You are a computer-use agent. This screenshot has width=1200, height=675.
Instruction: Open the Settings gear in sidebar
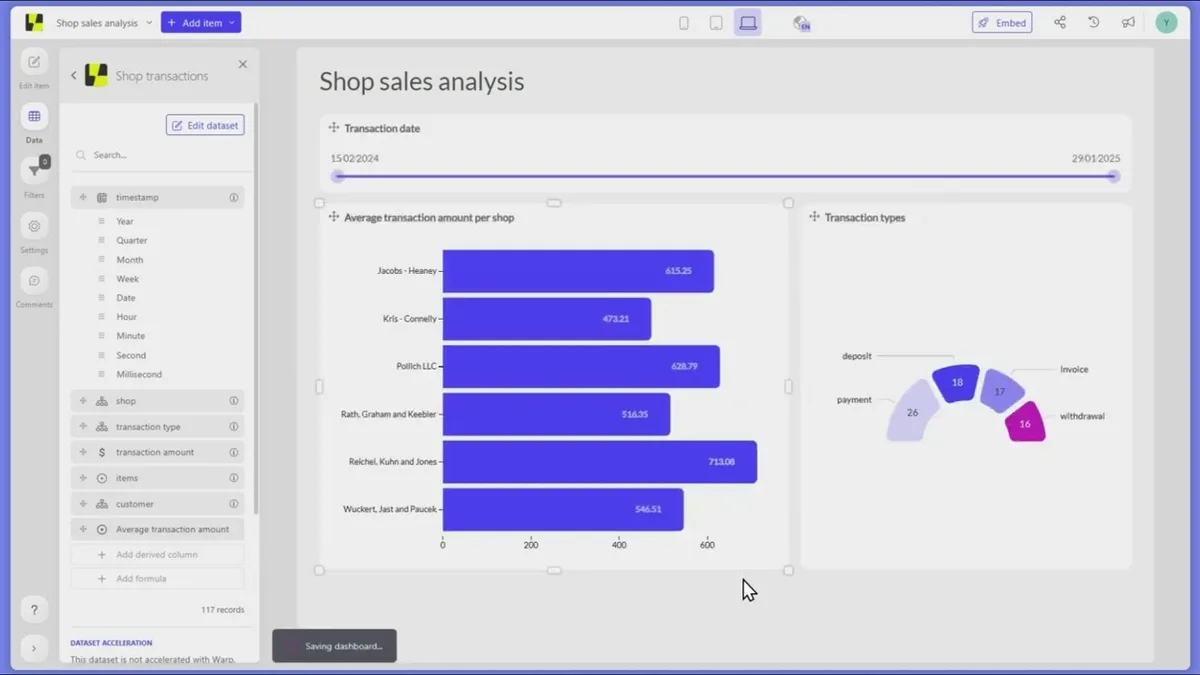pos(34,227)
